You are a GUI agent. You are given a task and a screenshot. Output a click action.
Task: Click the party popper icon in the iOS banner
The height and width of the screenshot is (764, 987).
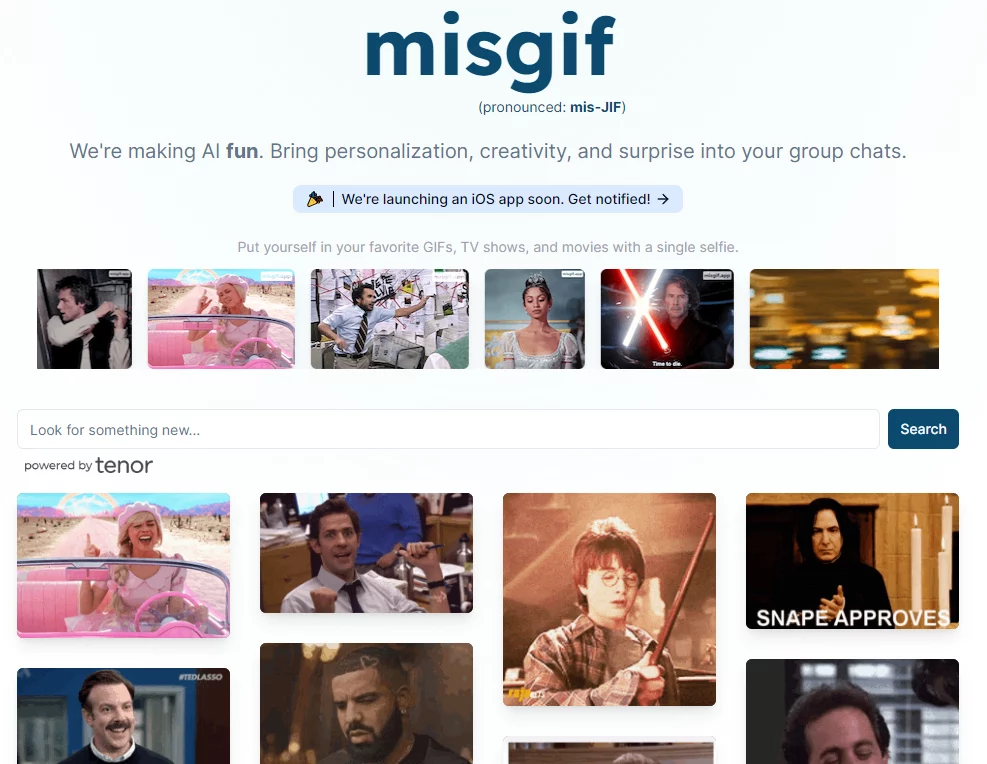click(x=315, y=199)
